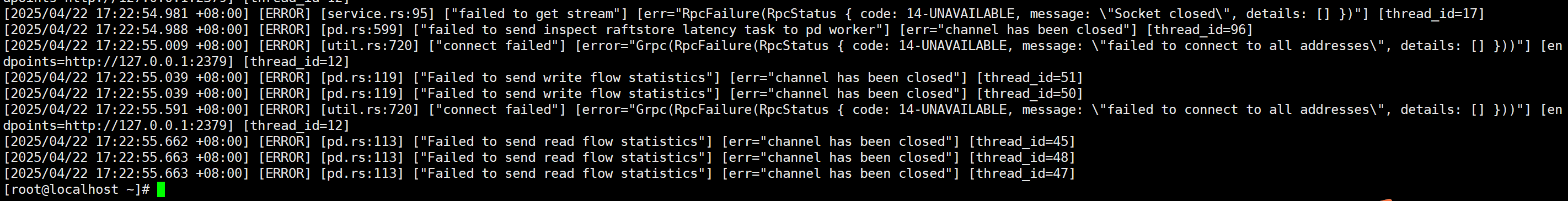Click thread_id=50 in write flow error
This screenshot has height=201, width=1568.
tap(1029, 94)
